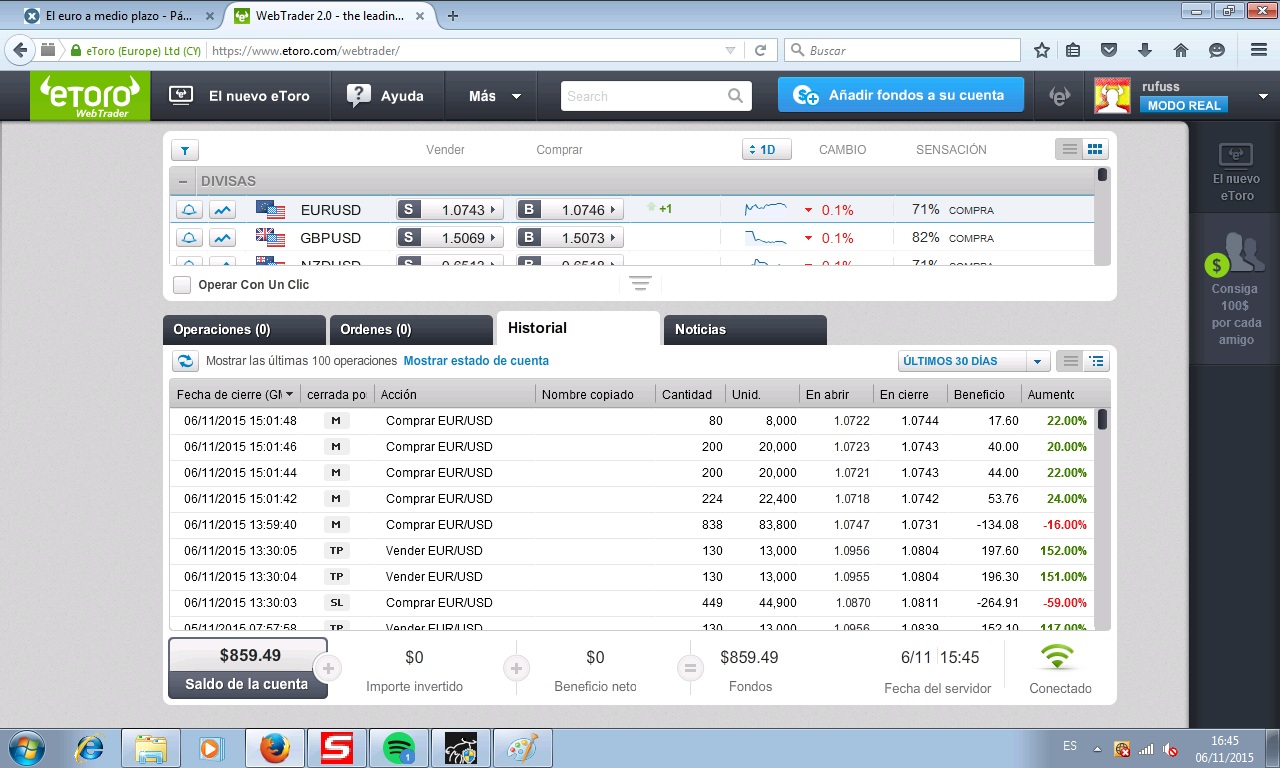The width and height of the screenshot is (1280, 768).
Task: Click the eToro WebTrader logo
Action: click(x=90, y=97)
